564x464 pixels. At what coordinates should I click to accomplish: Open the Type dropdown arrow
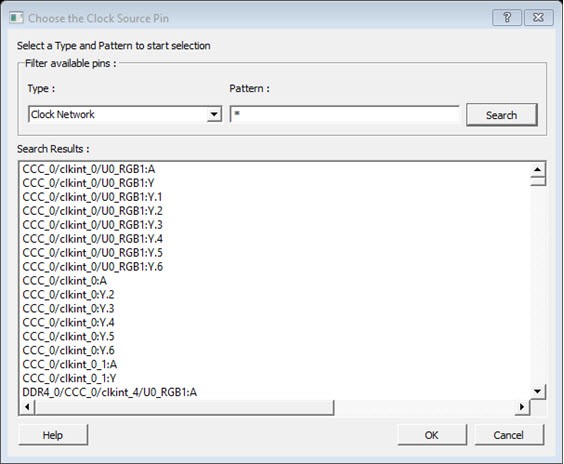(214, 115)
